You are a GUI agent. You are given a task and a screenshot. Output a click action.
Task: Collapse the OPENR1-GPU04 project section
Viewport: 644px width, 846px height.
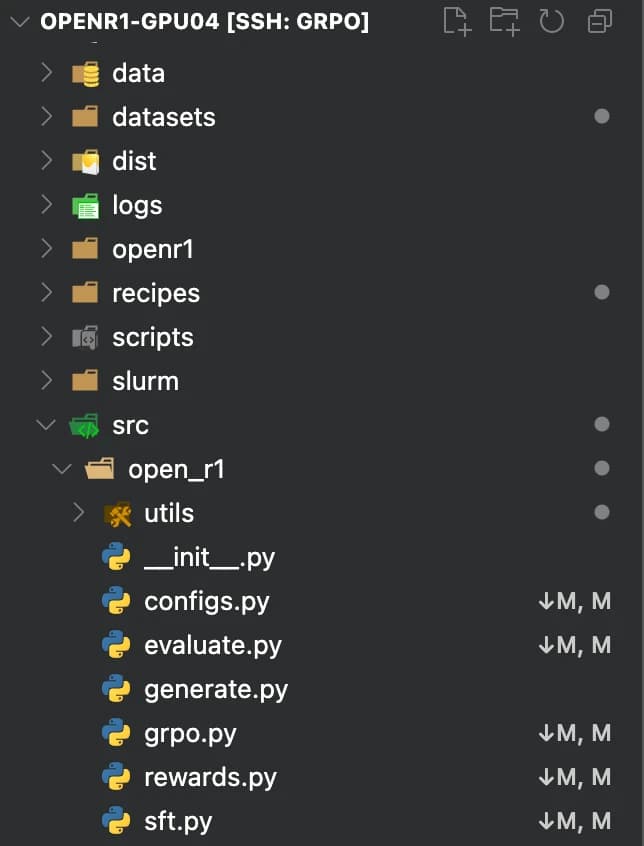pos(20,18)
